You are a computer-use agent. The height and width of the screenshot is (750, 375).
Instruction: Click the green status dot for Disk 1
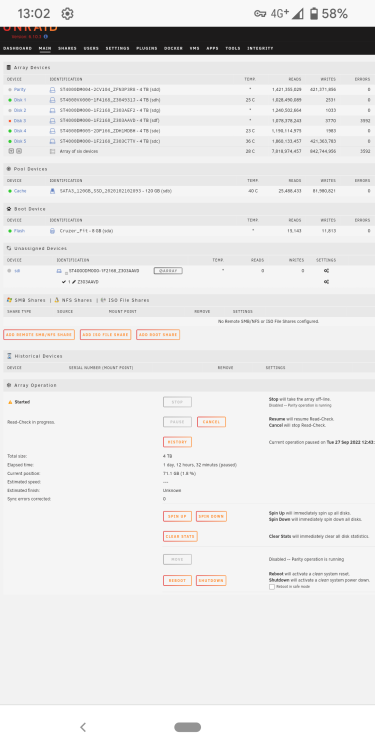[x=10, y=100]
